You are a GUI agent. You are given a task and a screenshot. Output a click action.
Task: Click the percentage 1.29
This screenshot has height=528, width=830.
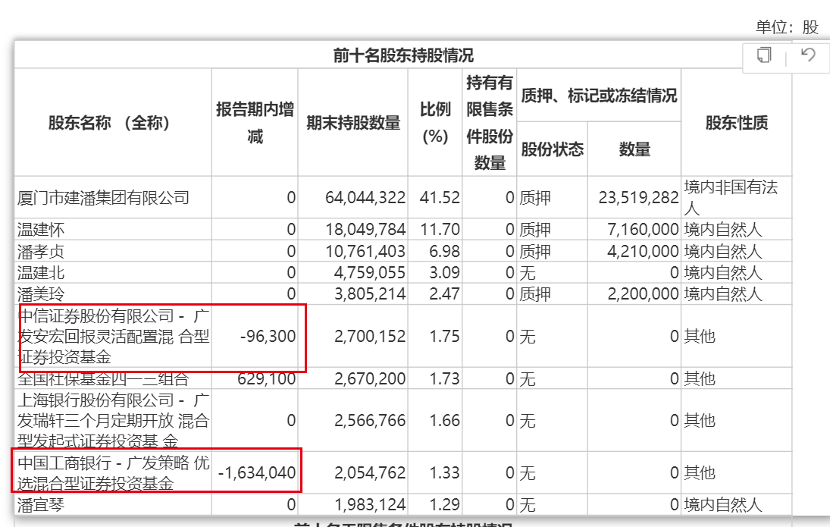coord(444,505)
